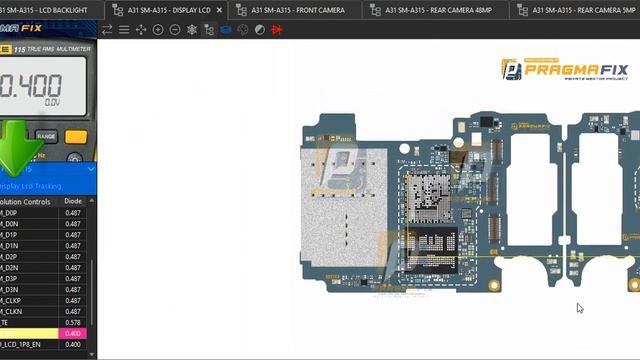Select the M_D0N row

tap(43, 224)
